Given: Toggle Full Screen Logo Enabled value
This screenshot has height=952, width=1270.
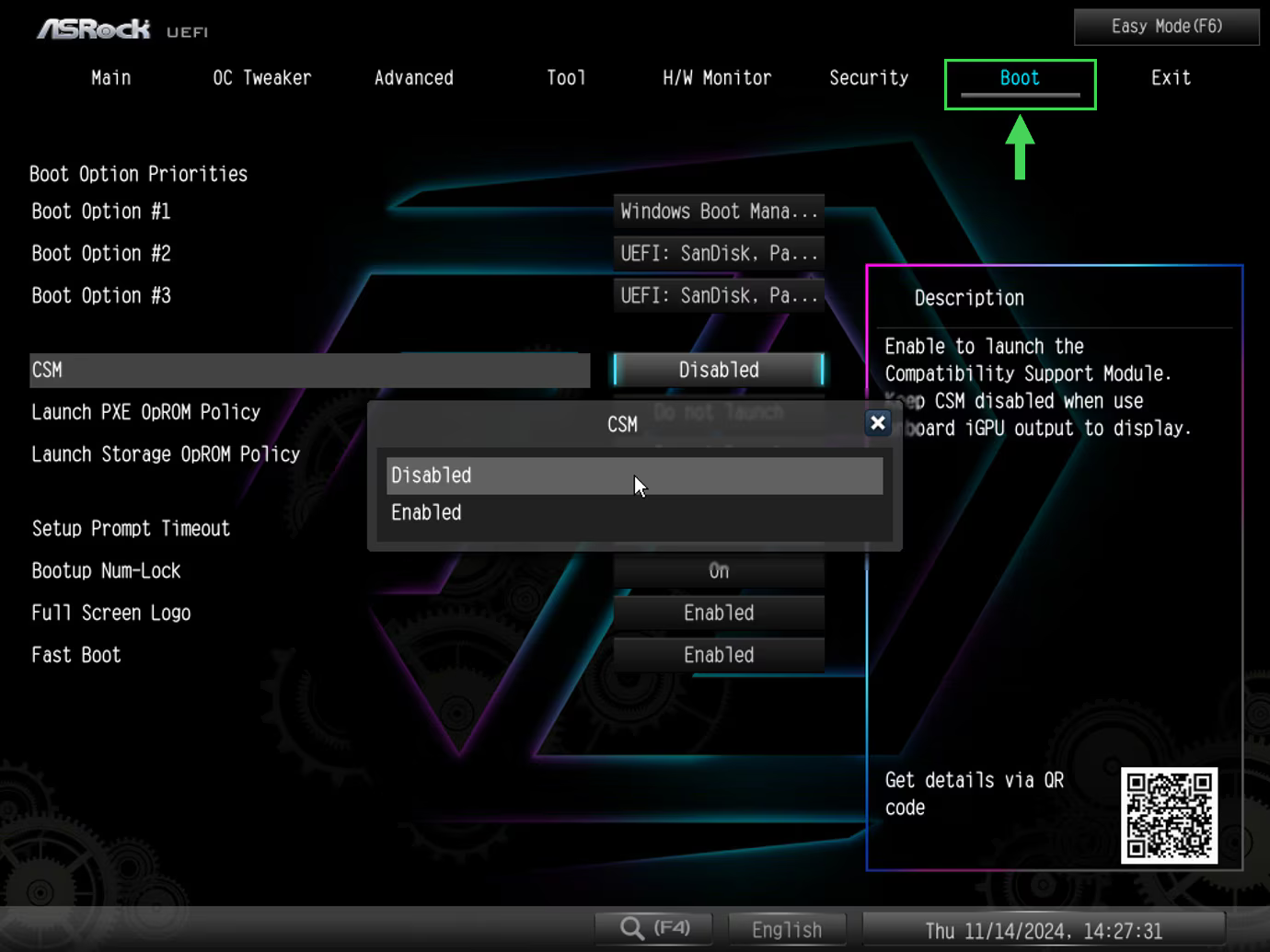Looking at the screenshot, I should pyautogui.click(x=718, y=613).
